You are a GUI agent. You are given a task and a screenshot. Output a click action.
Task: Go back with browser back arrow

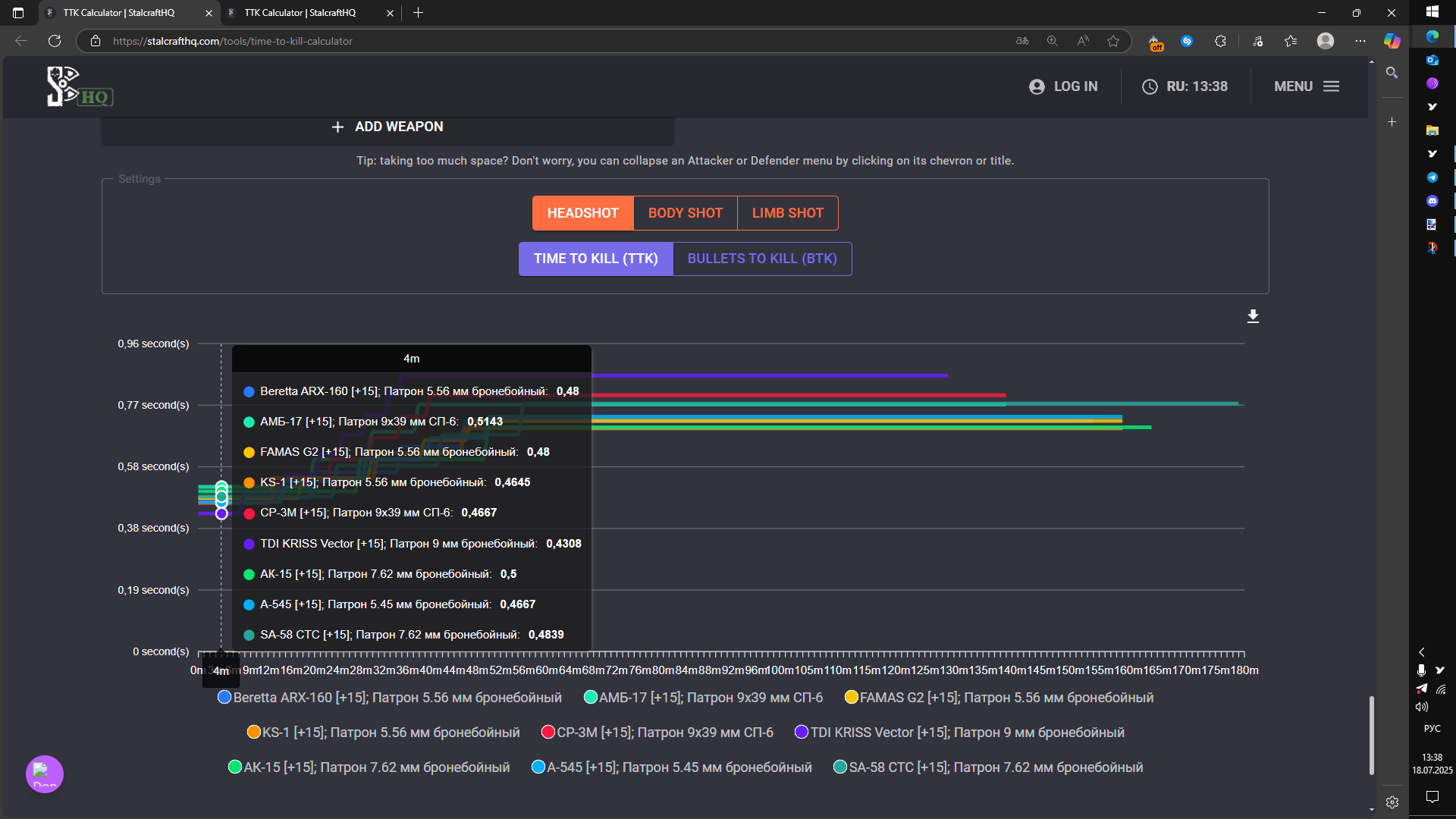click(21, 41)
